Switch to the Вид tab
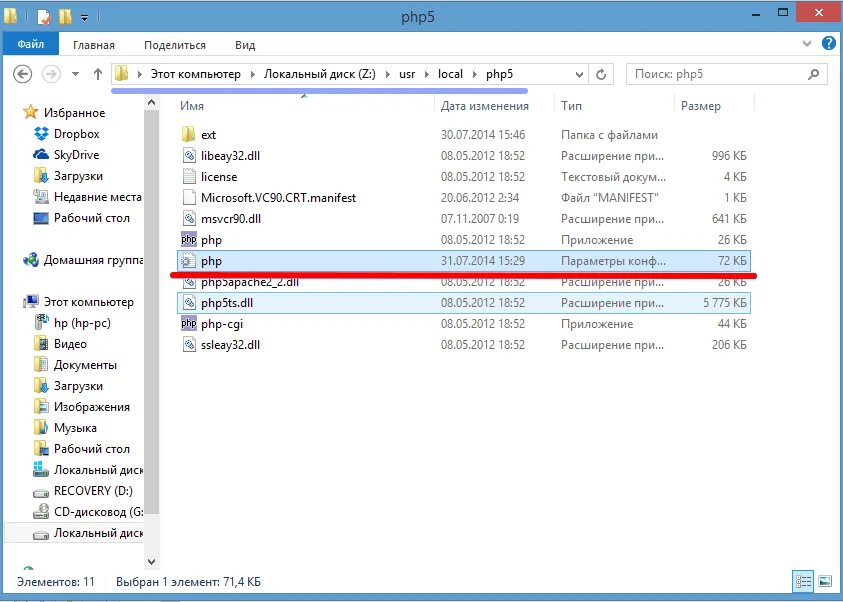 (245, 45)
